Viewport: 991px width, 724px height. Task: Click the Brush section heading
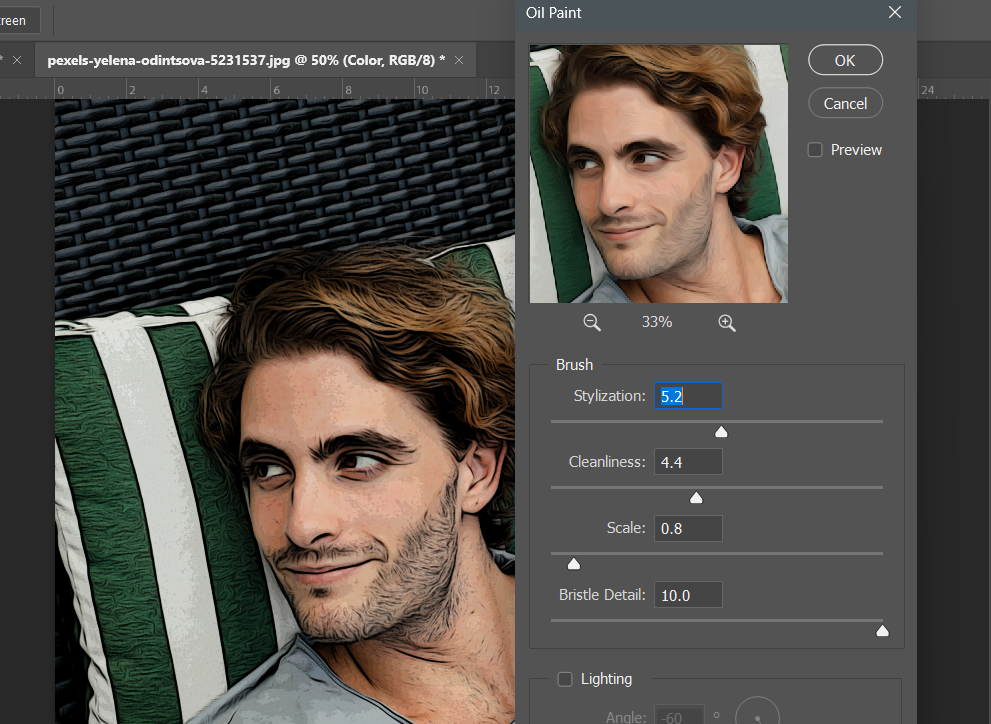pos(575,365)
